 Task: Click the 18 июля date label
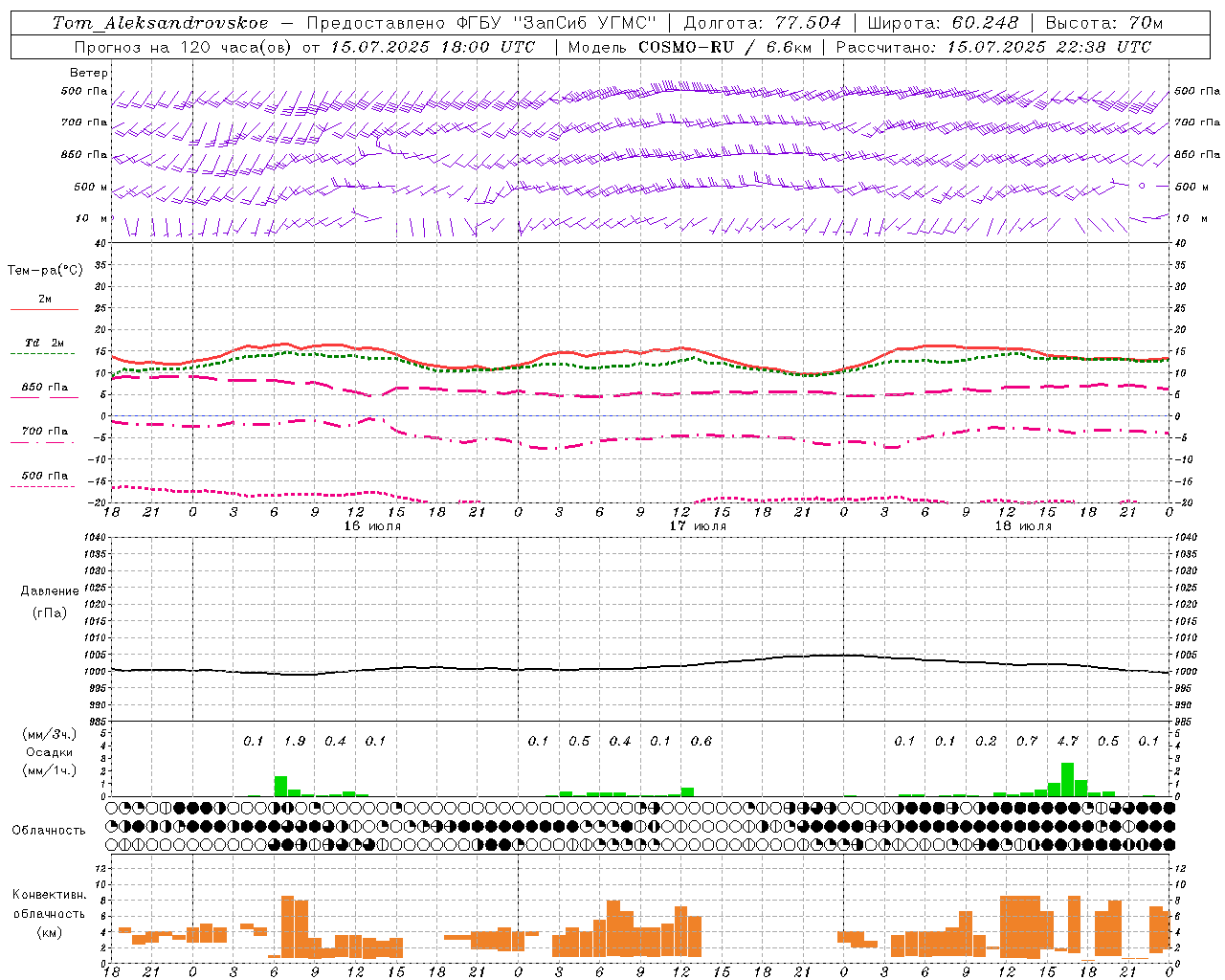(1023, 526)
